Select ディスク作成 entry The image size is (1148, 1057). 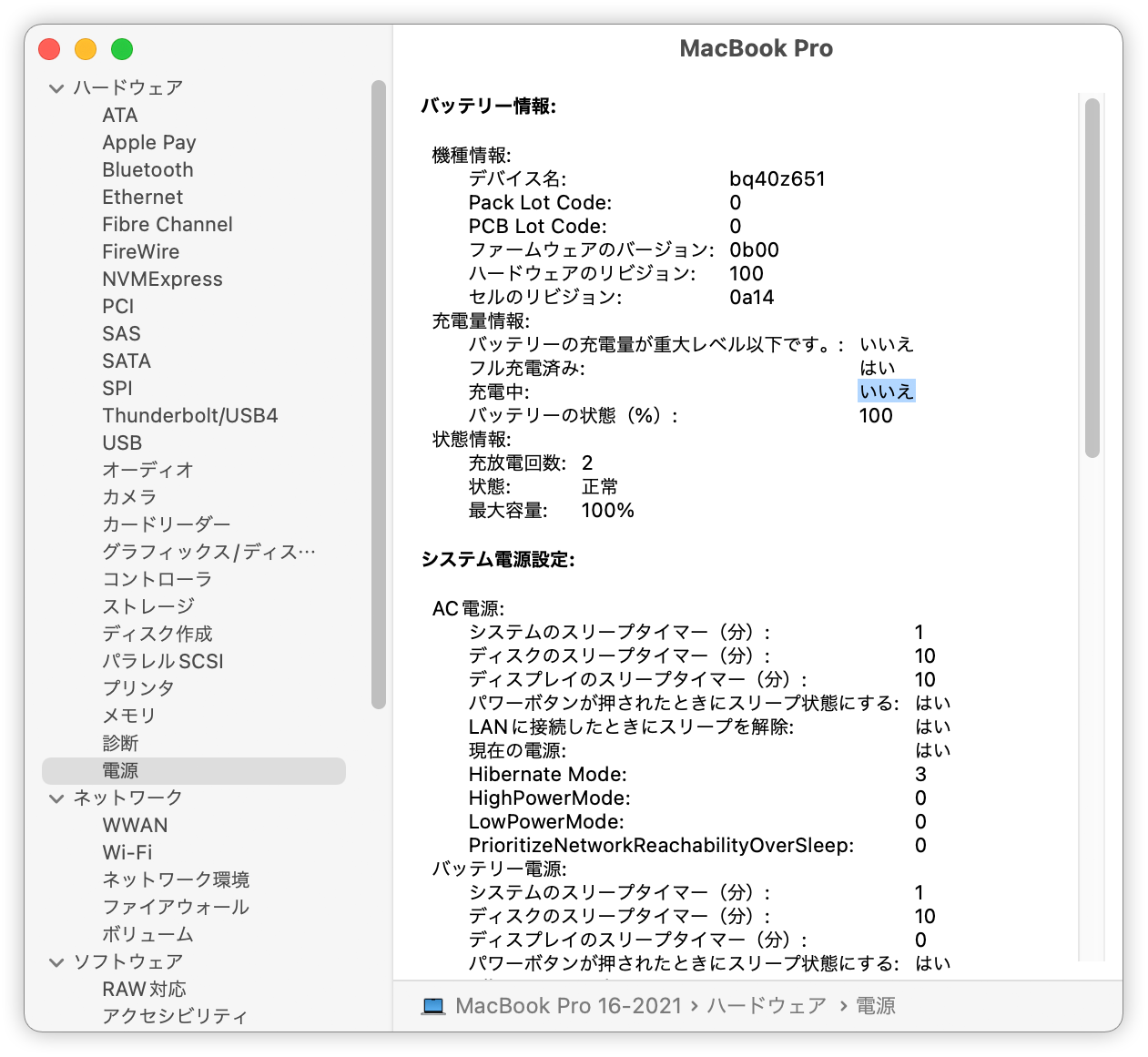157,635
